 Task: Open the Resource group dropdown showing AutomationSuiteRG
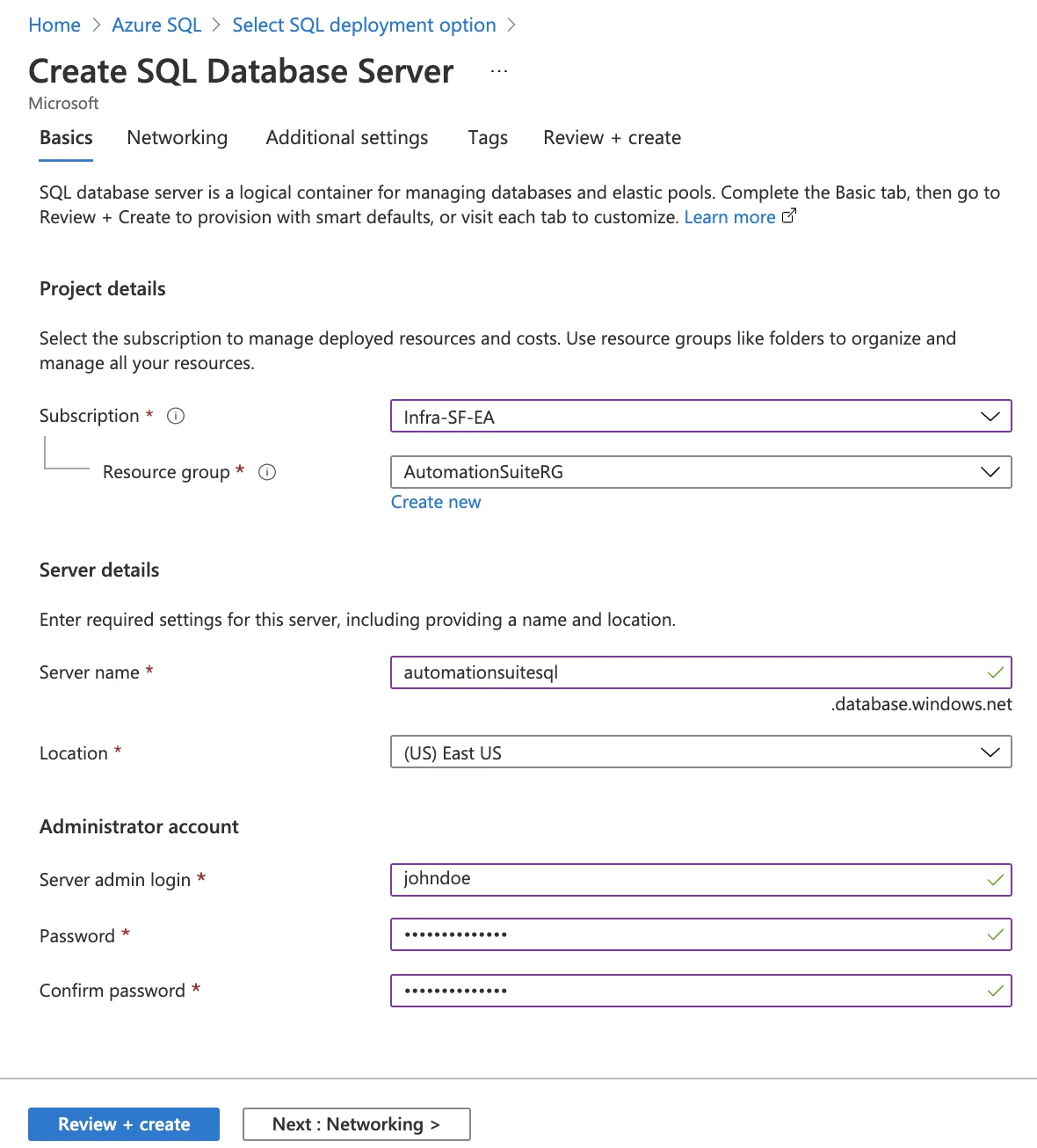(701, 472)
